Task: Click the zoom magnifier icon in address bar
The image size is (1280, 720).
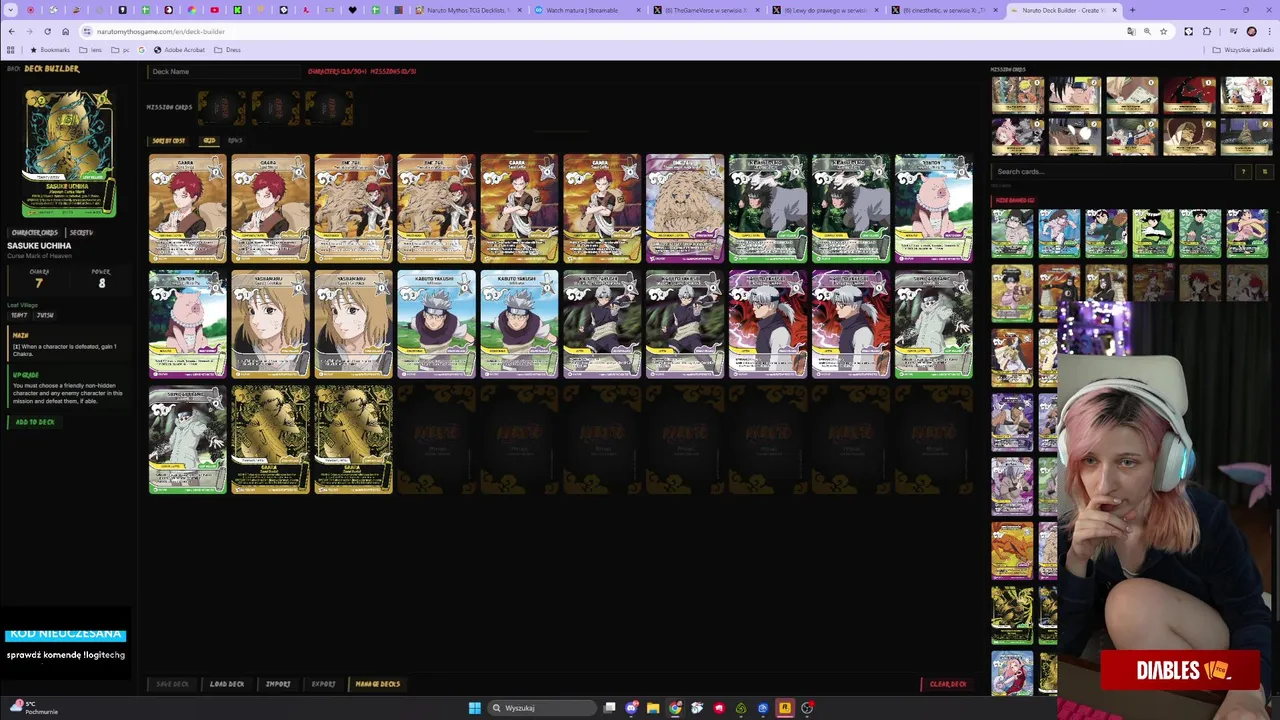Action: [x=1147, y=31]
